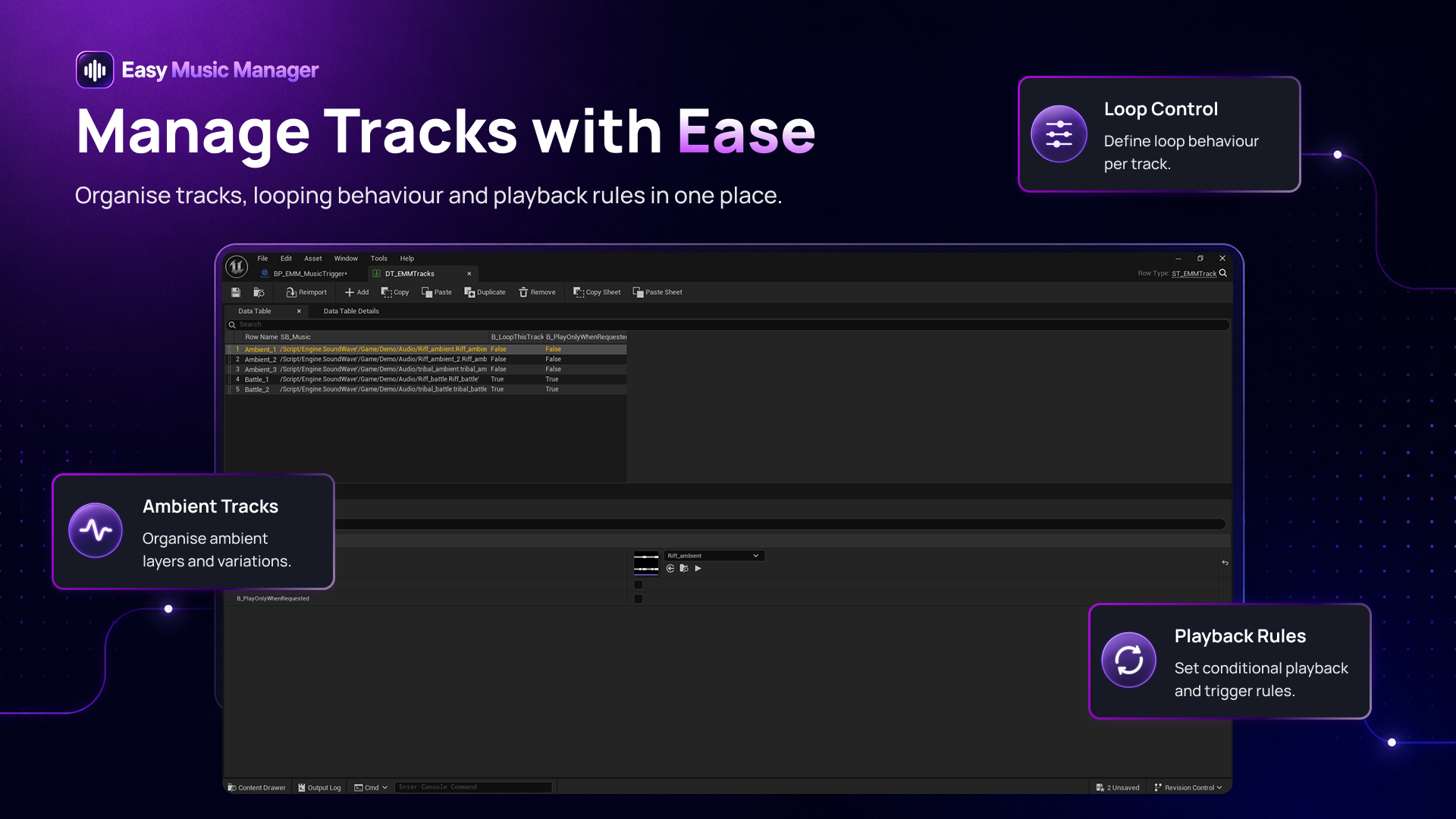Click the Unreal Engine logo icon
Image resolution: width=1456 pixels, height=819 pixels.
tap(237, 266)
